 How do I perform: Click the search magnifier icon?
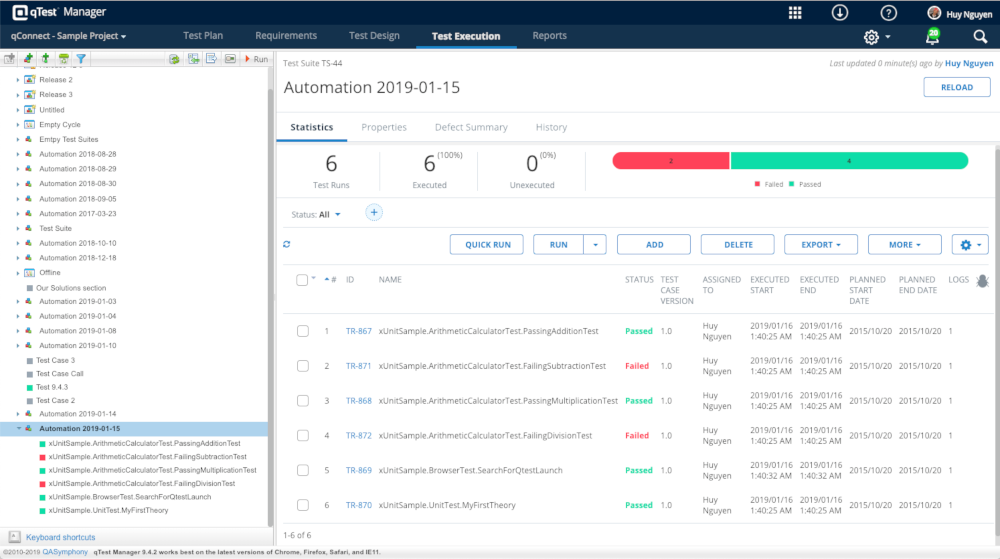(980, 37)
